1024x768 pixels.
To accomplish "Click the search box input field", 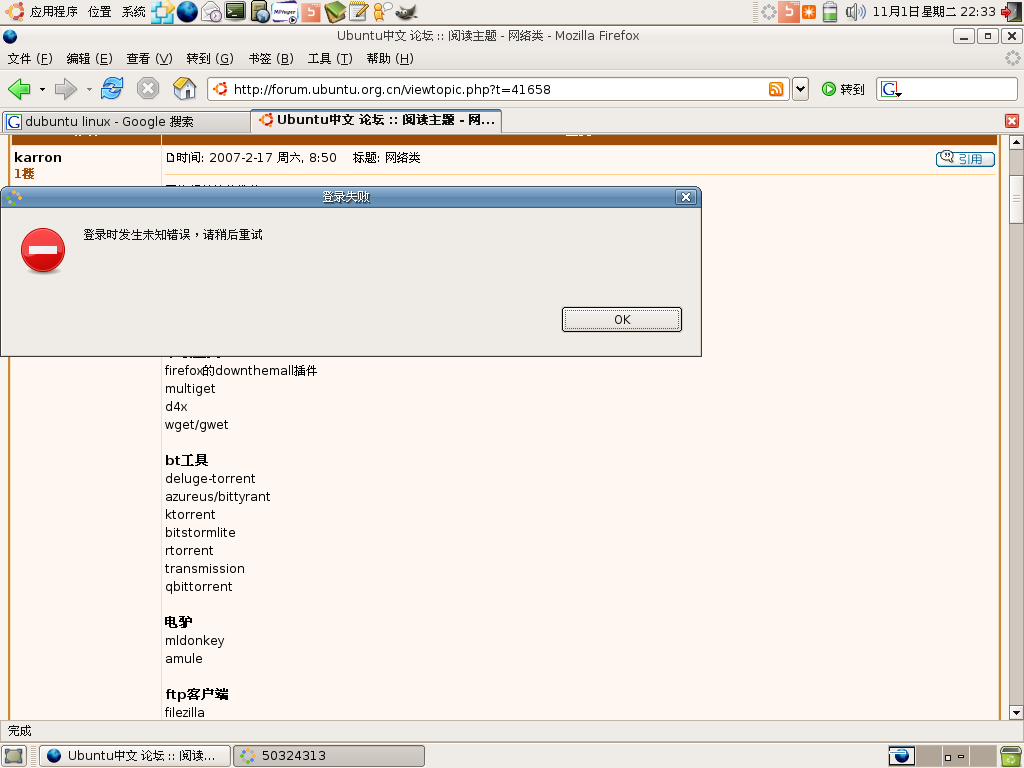I will point(959,89).
